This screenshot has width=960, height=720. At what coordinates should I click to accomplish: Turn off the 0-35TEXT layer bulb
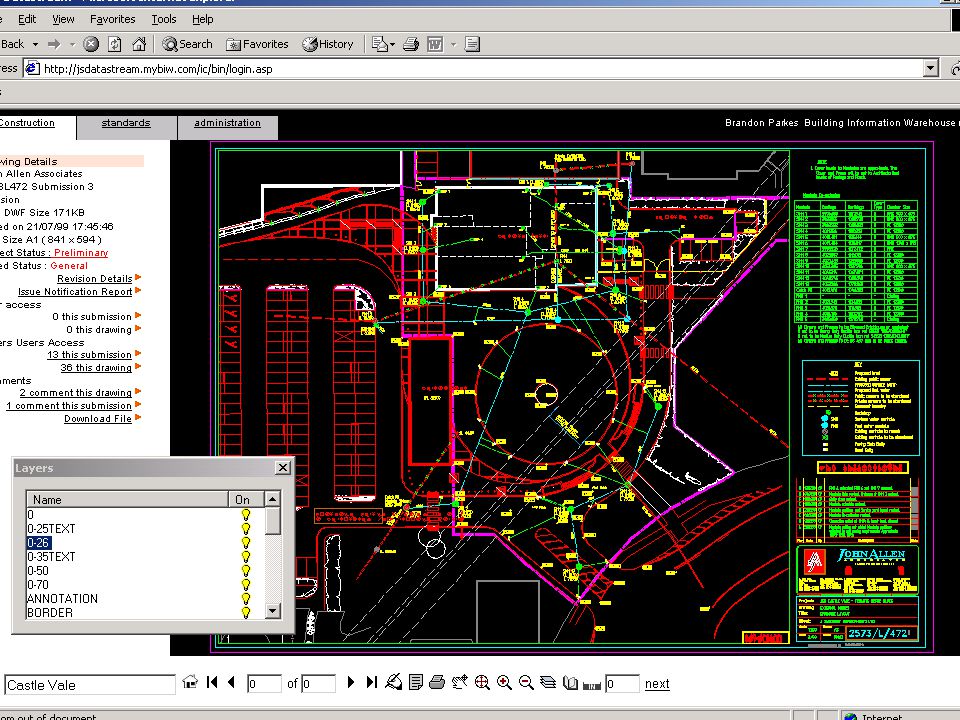pyautogui.click(x=246, y=557)
